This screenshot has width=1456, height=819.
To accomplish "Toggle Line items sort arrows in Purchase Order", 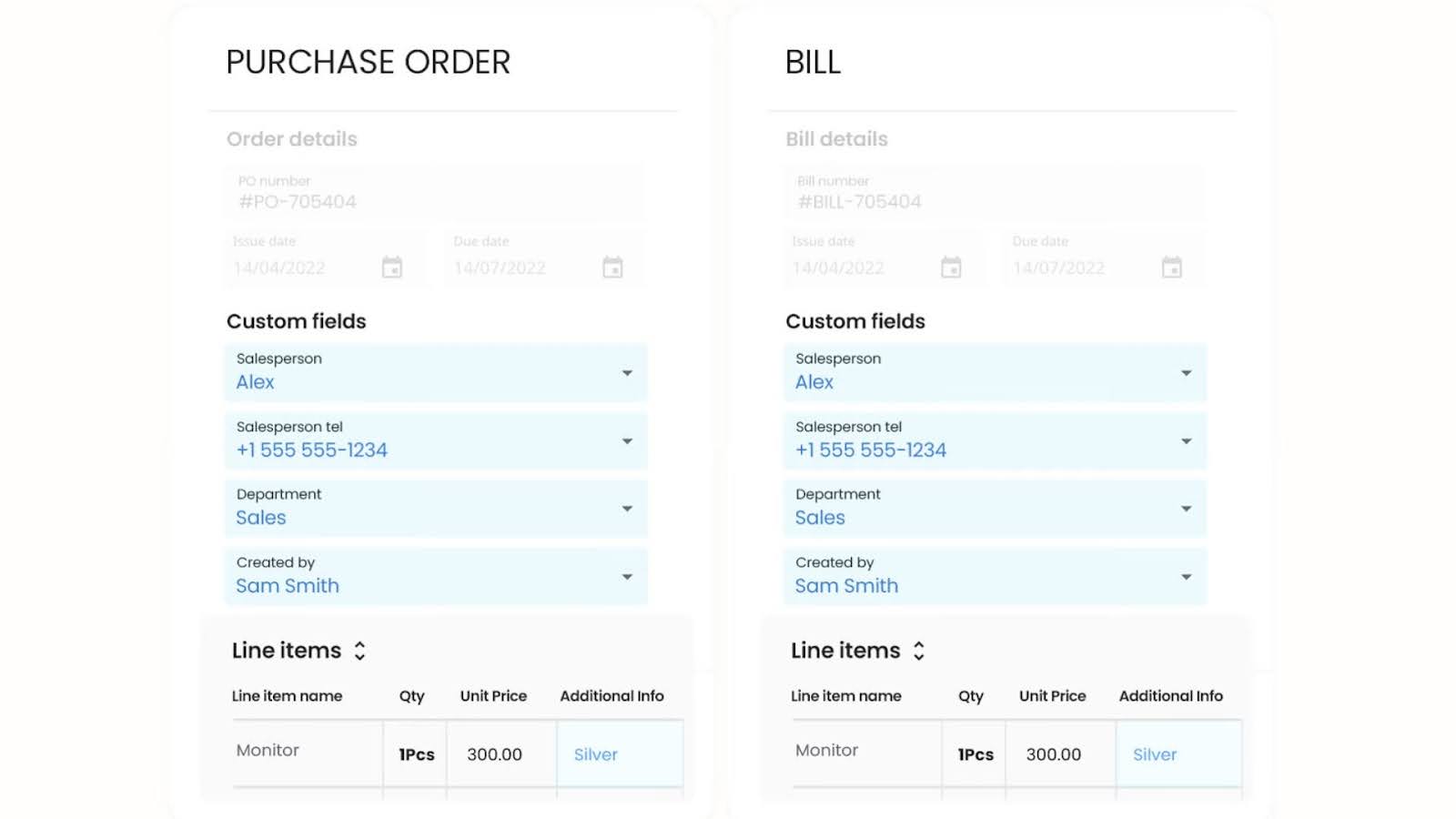I will click(x=360, y=651).
